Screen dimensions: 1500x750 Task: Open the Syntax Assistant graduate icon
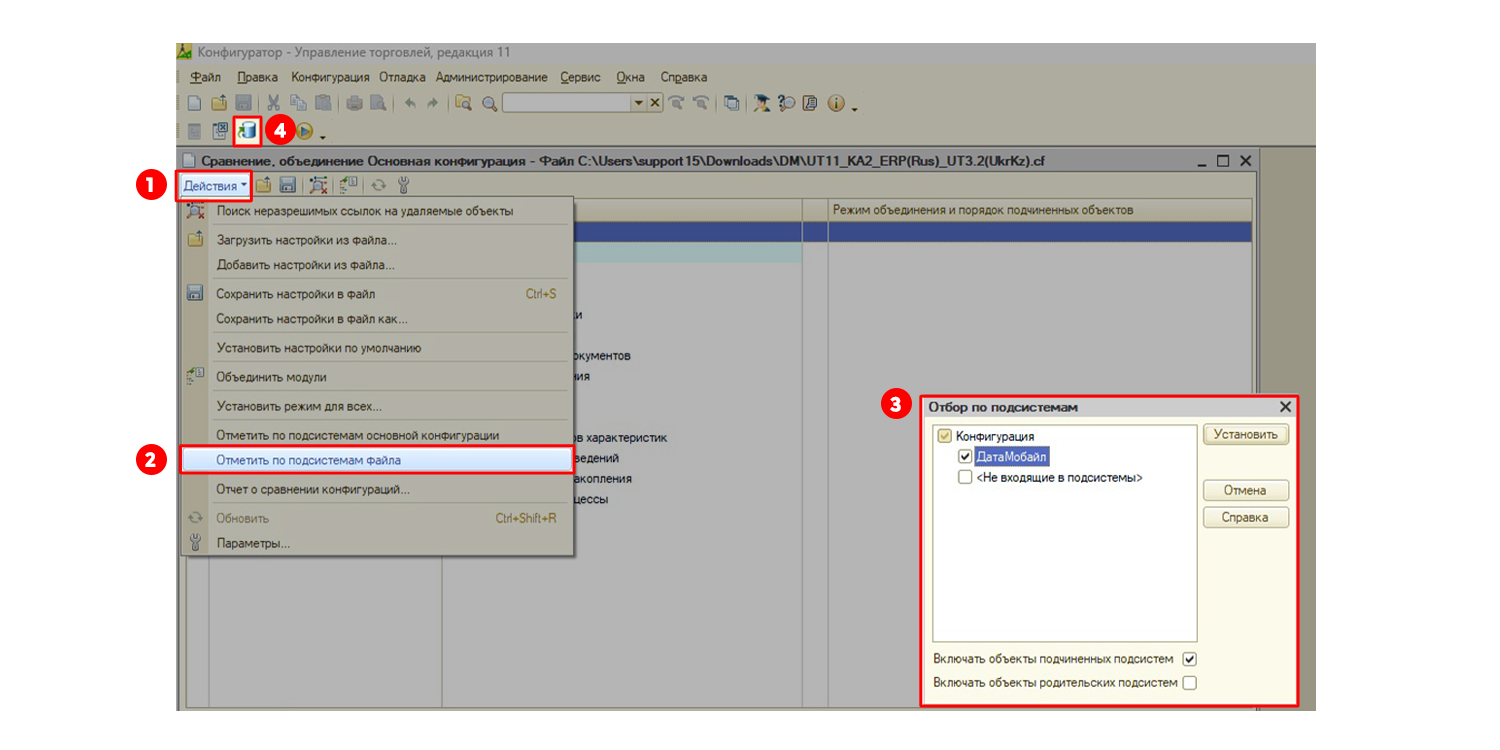[x=762, y=103]
